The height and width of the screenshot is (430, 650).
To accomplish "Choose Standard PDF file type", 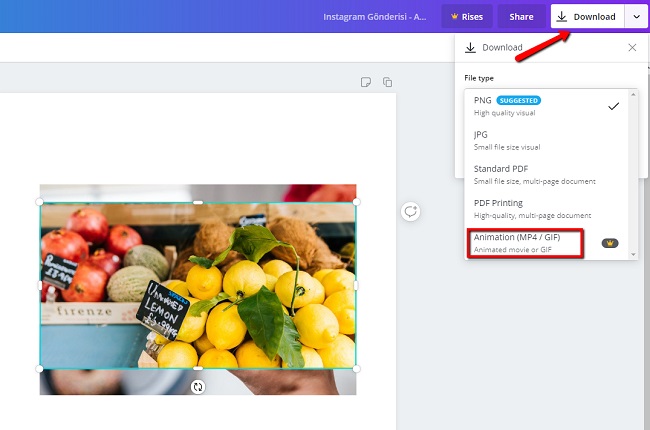I will [546, 175].
